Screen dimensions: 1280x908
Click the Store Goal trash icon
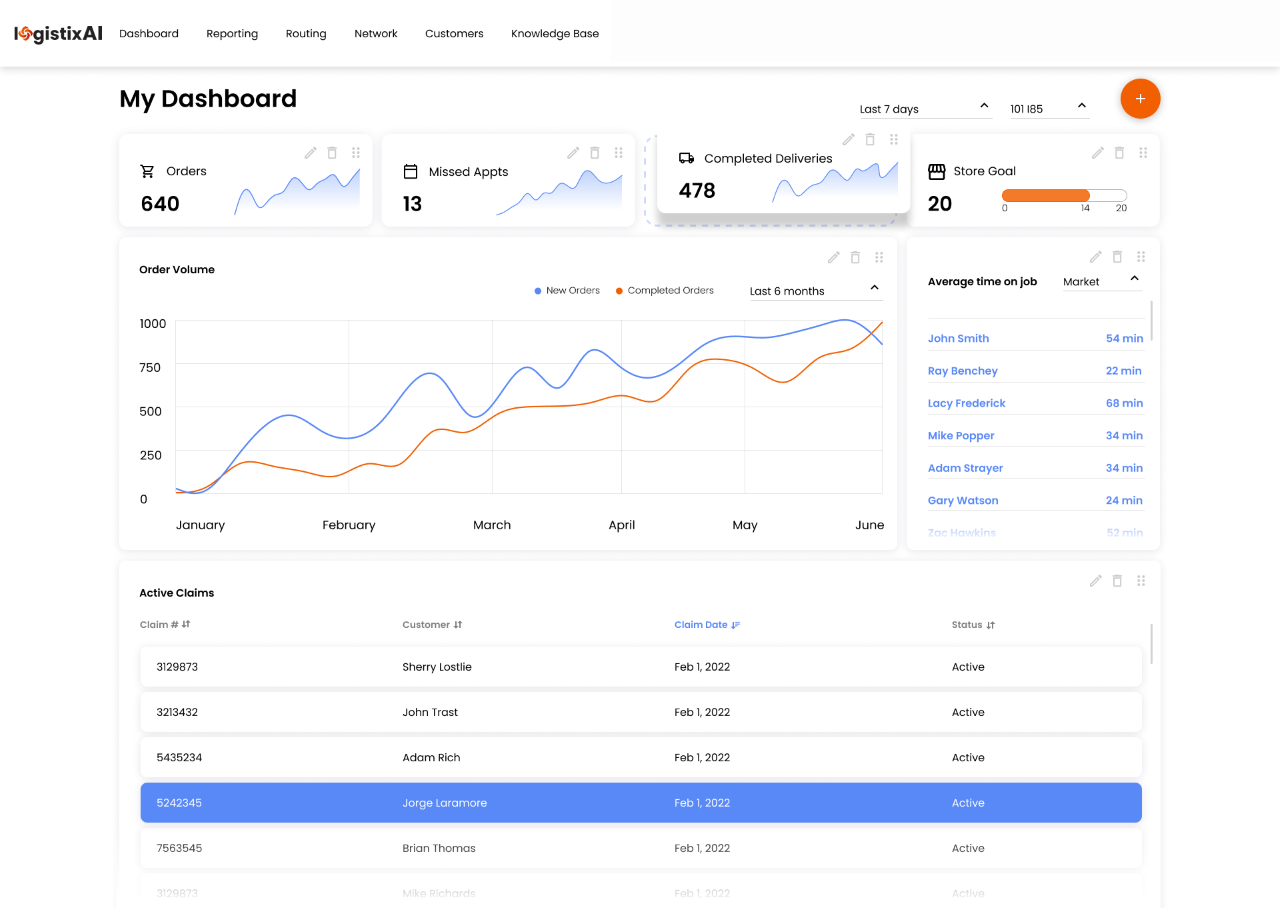tap(1119, 153)
